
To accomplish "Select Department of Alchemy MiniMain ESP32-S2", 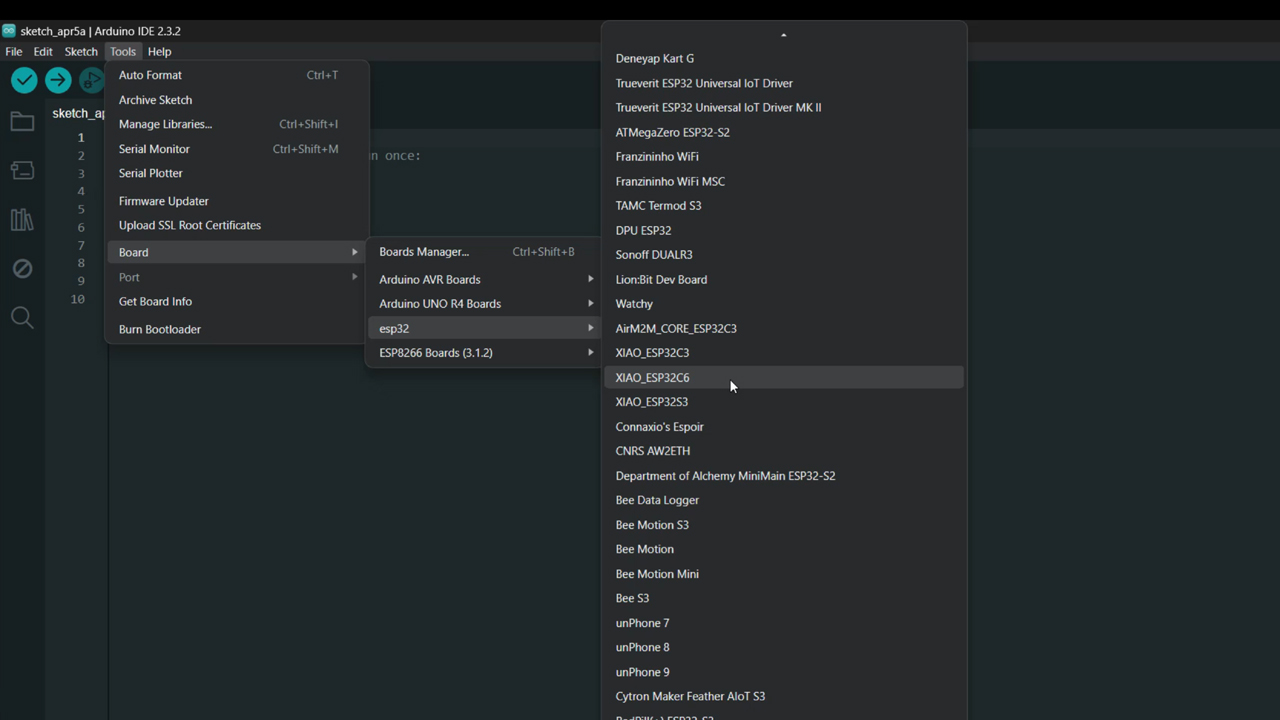I will pos(784,476).
